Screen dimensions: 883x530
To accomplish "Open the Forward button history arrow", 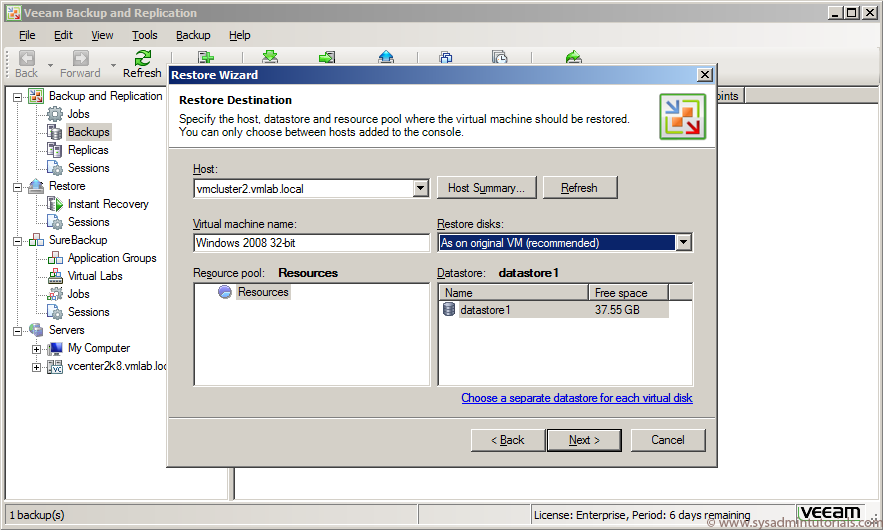I will point(113,65).
